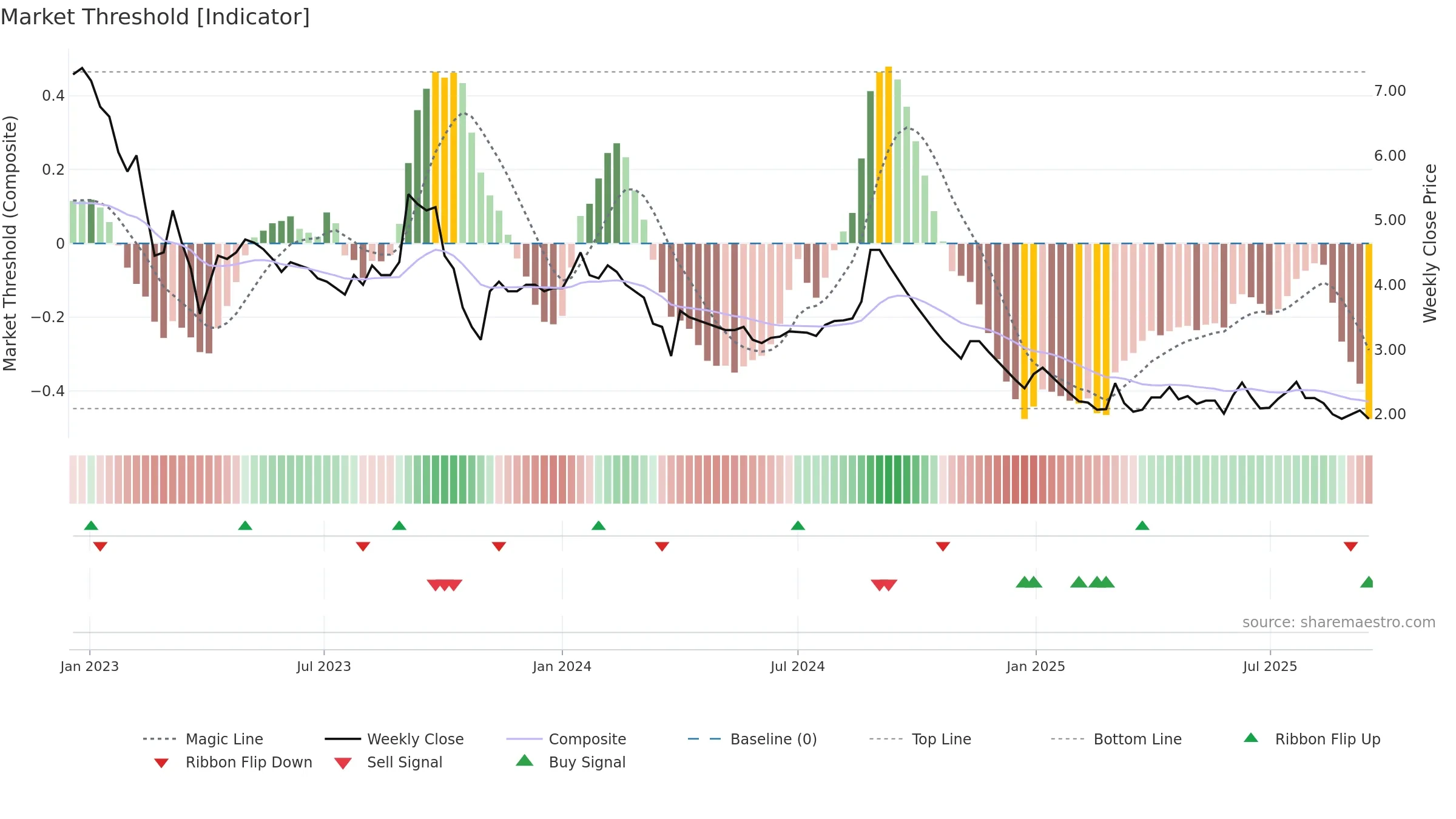The image size is (1456, 819).
Task: Click the 6.00 price axis label
Action: pos(1390,156)
